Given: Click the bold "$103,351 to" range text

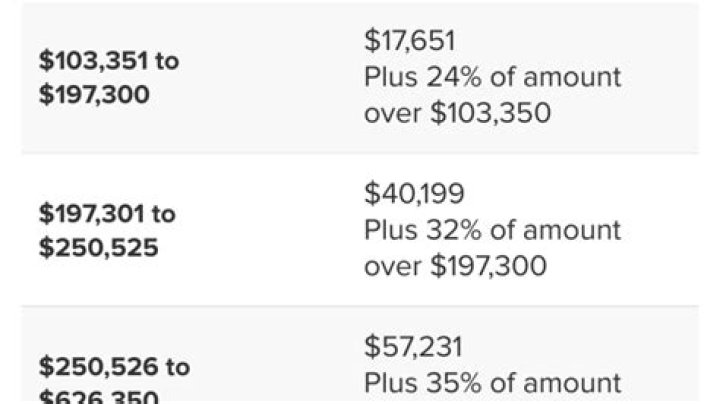Looking at the screenshot, I should 109,61.
